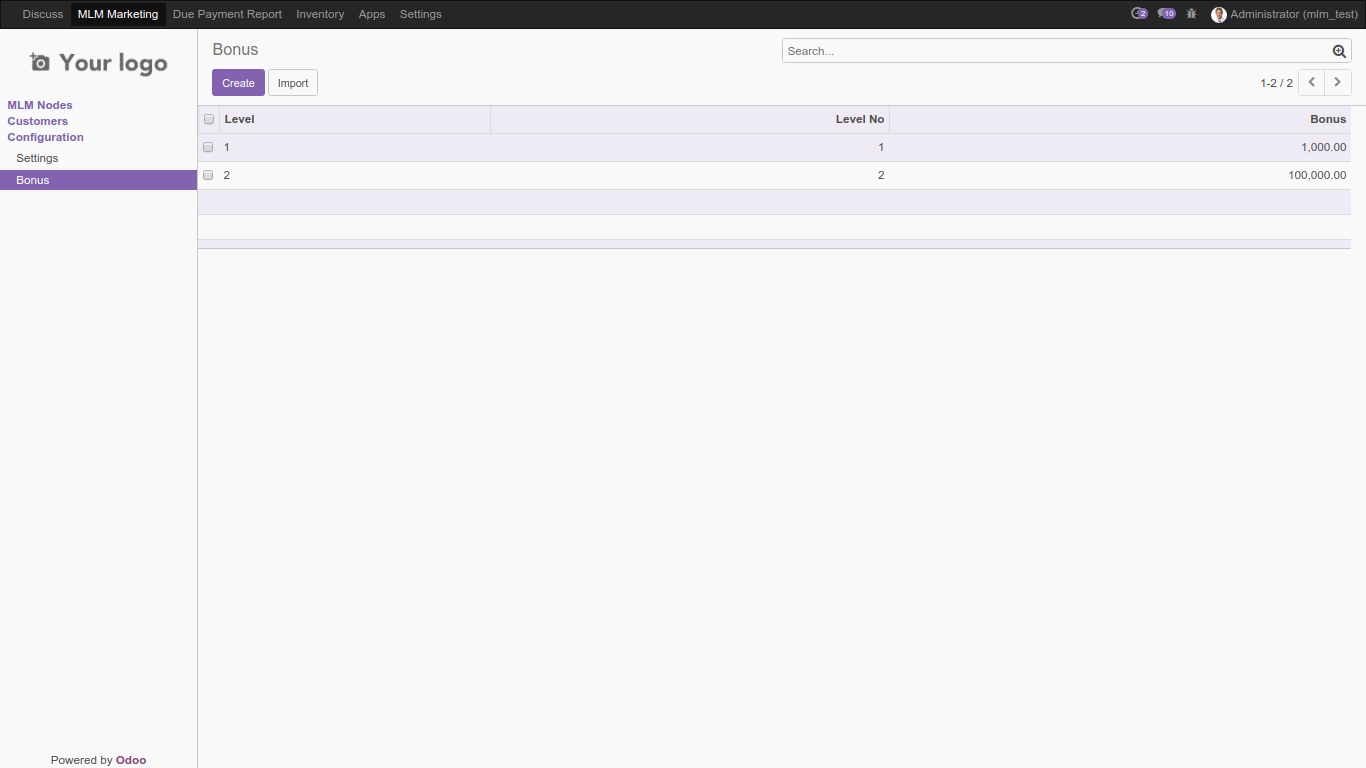Image resolution: width=1366 pixels, height=768 pixels.
Task: Open the Due Payment Report menu
Action: coord(227,14)
